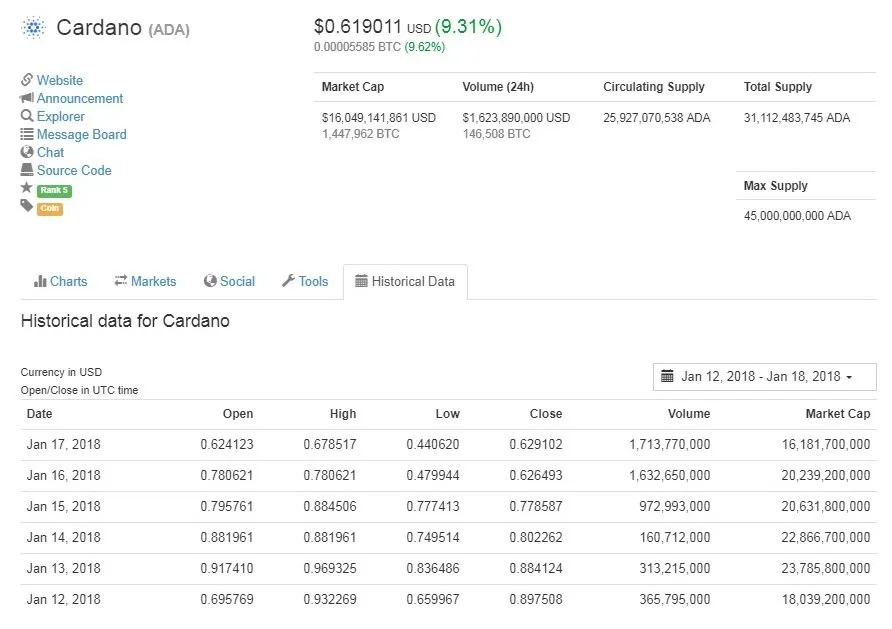Click the caret arrow in date range picker
Viewport: 892px width, 629px height.
[x=849, y=377]
